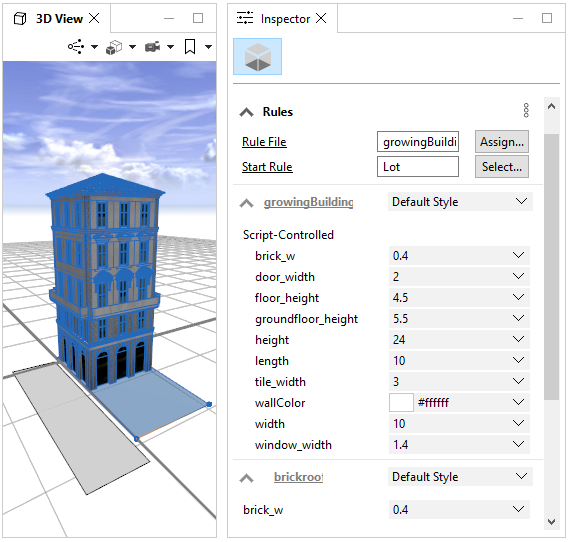Screen dimensions: 569x542
Task: Open the door_width value dropdown
Action: [x=459, y=277]
